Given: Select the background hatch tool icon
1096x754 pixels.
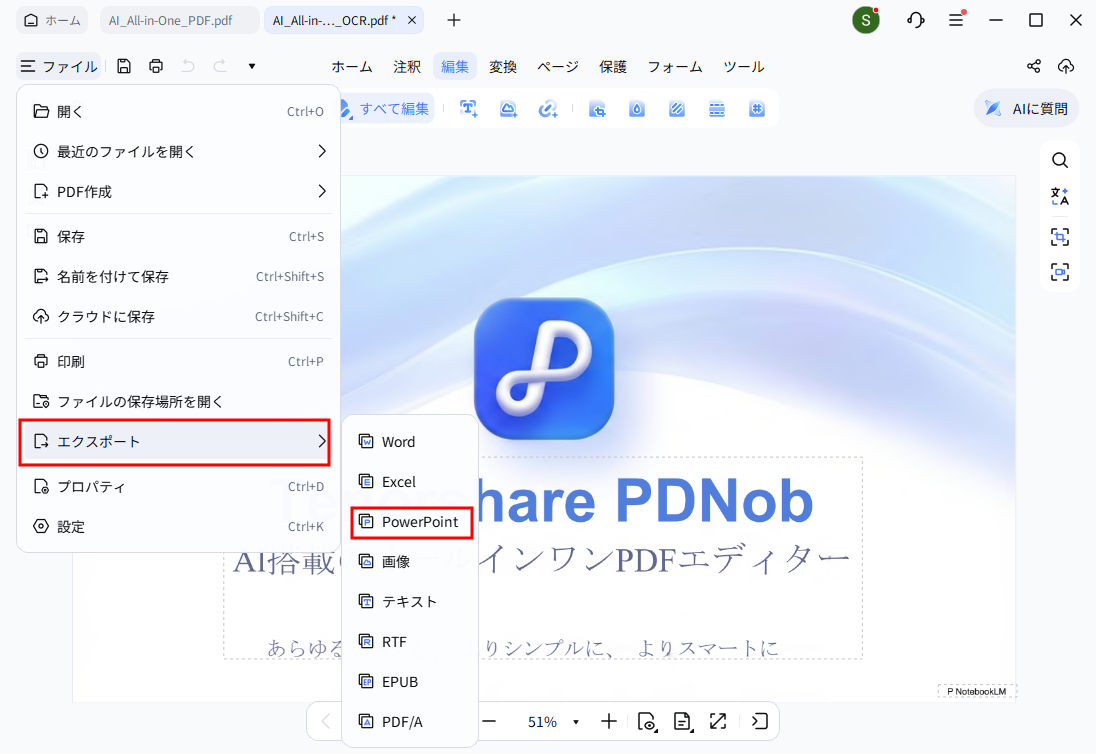Looking at the screenshot, I should [677, 109].
